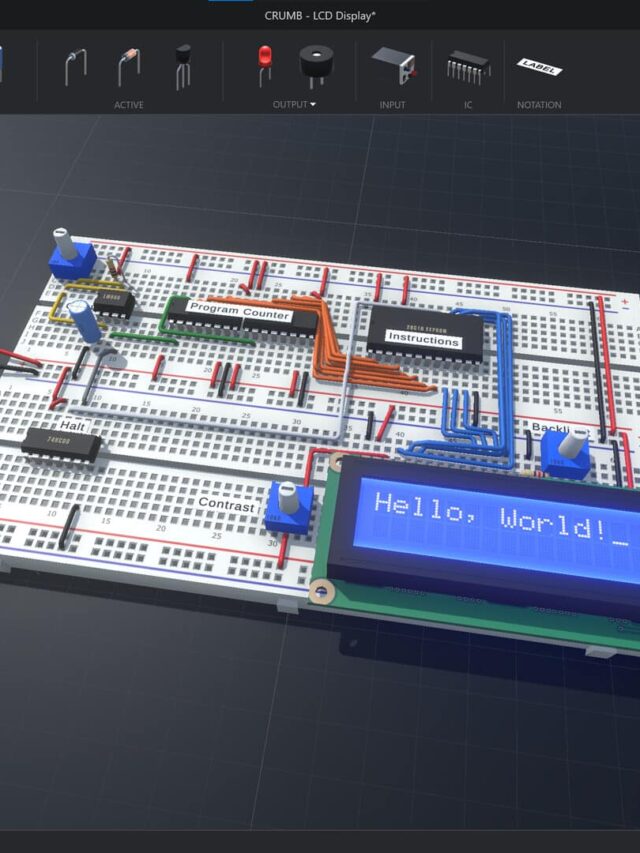Click the INPUT category label
This screenshot has width=640, height=853.
coord(392,105)
